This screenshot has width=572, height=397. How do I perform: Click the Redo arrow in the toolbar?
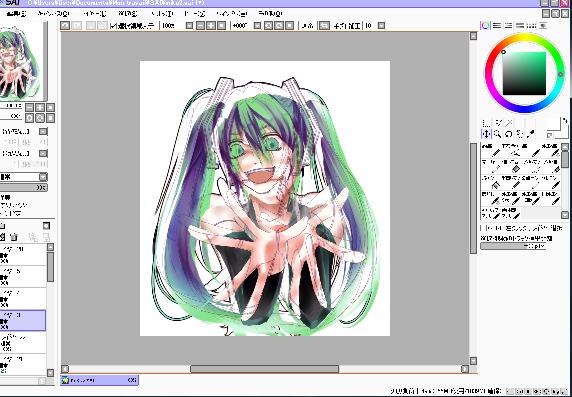click(77, 26)
